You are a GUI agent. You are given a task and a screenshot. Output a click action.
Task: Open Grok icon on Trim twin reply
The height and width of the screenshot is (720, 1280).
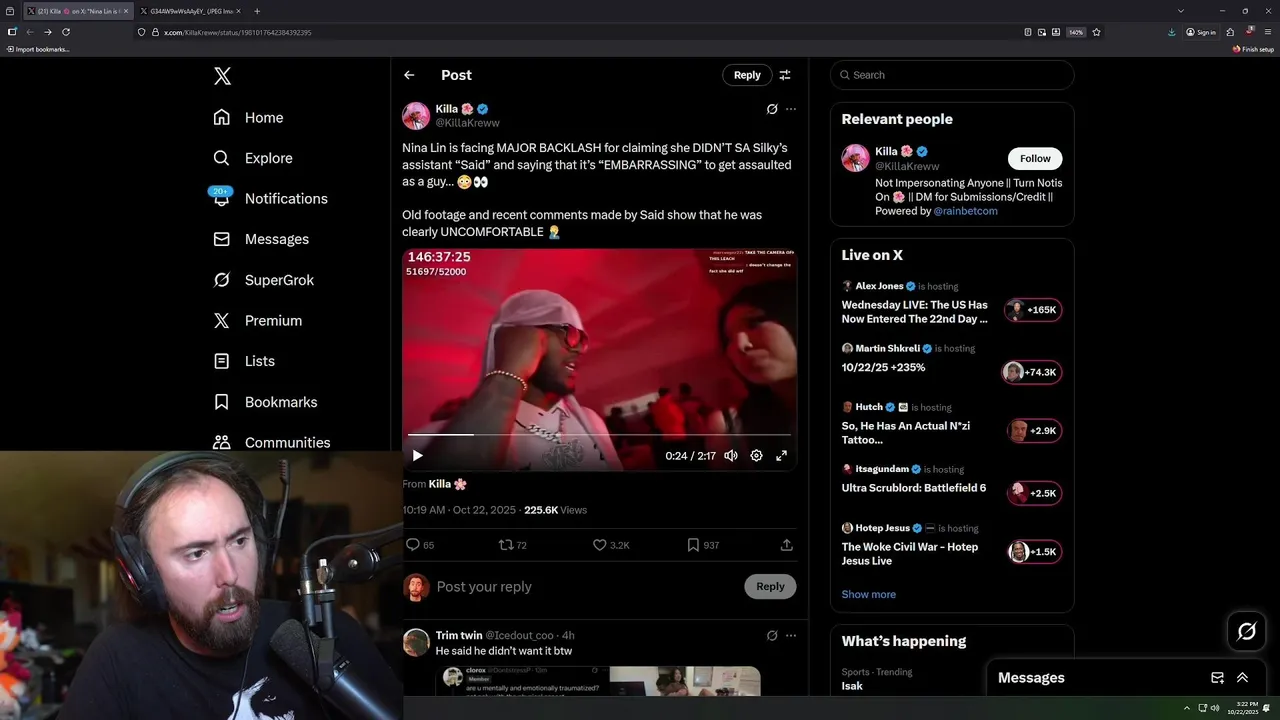click(x=772, y=635)
